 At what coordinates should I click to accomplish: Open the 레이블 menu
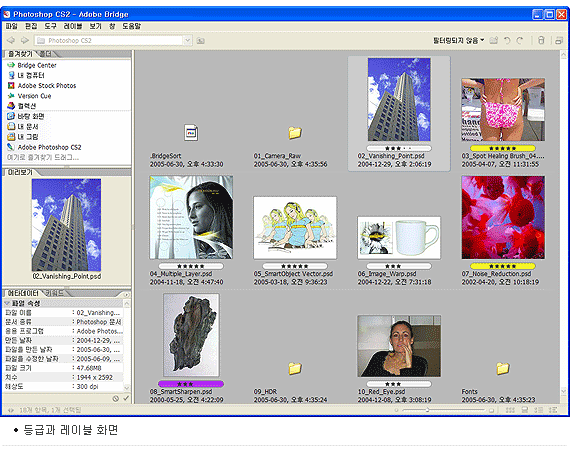click(x=73, y=26)
